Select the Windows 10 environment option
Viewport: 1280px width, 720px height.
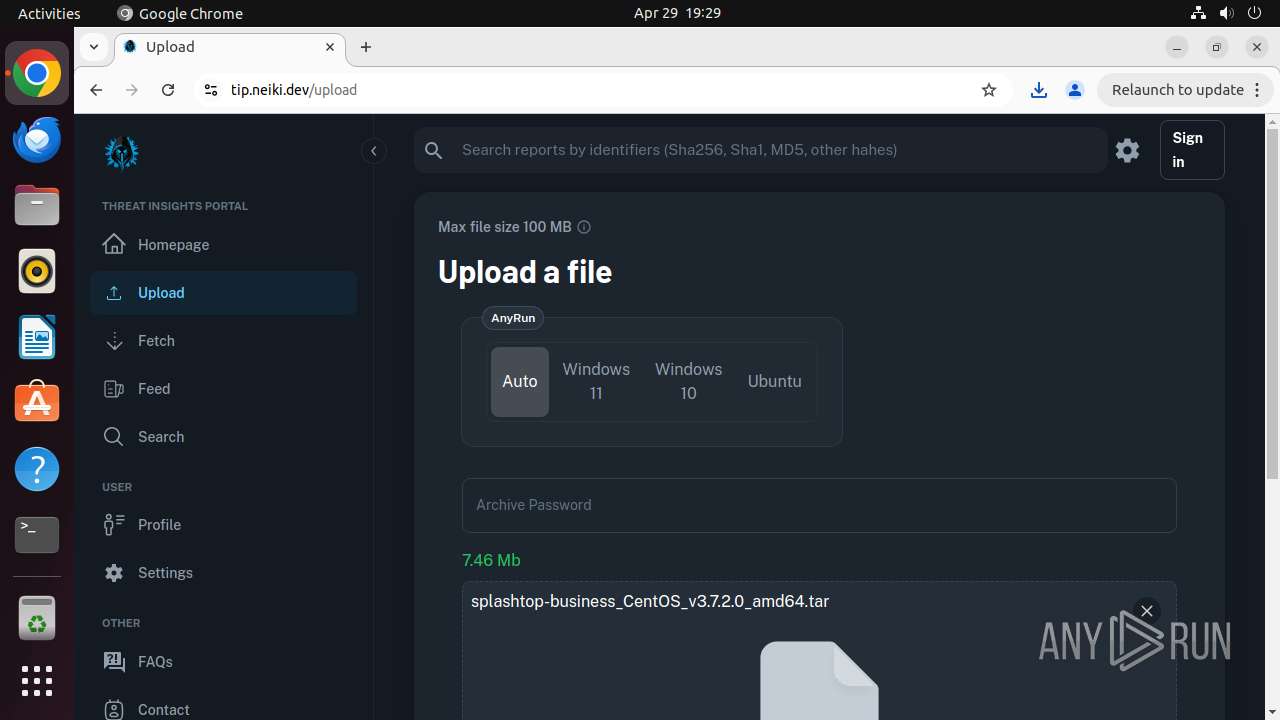click(688, 381)
